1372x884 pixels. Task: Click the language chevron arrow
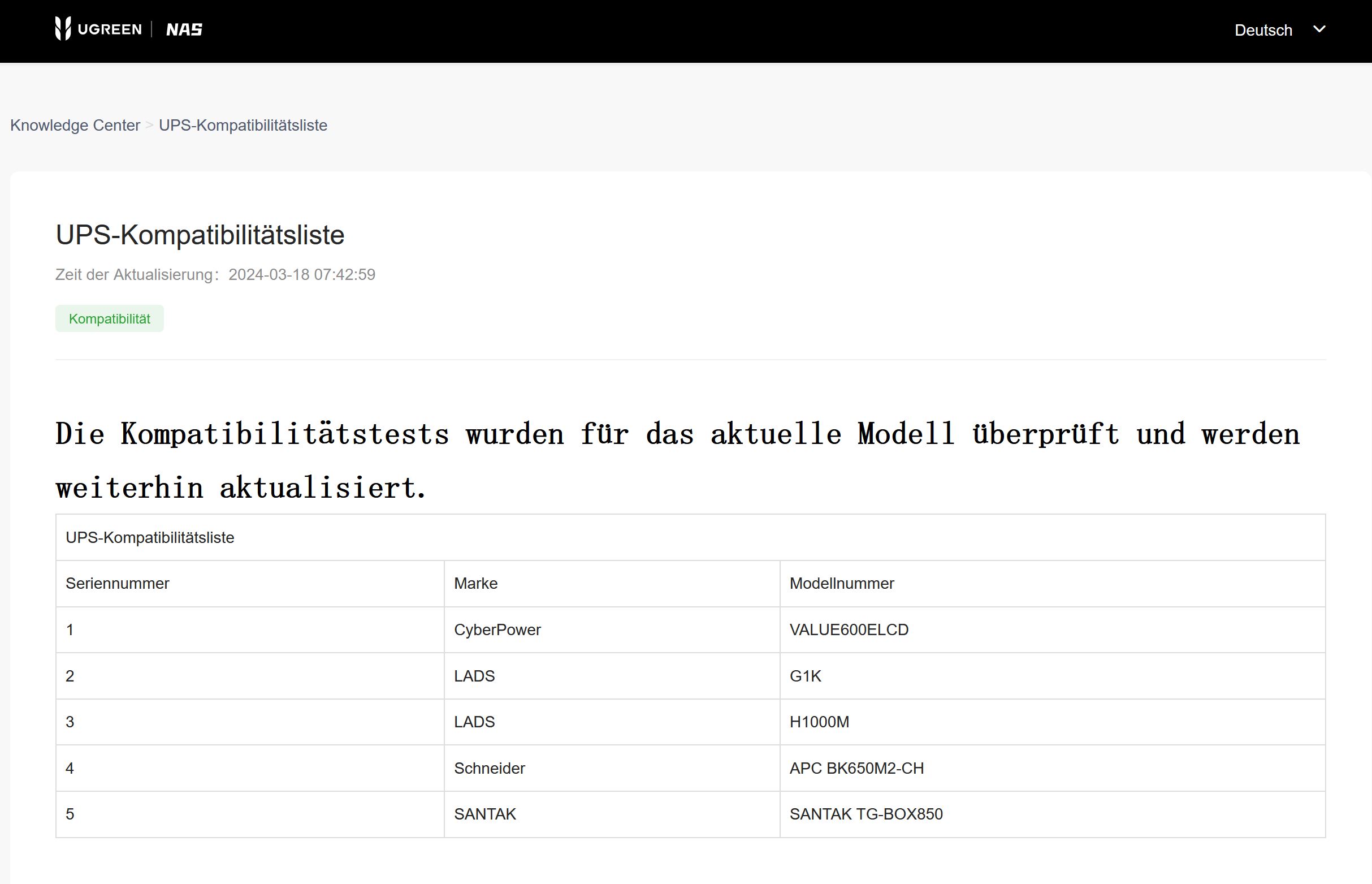pyautogui.click(x=1319, y=29)
